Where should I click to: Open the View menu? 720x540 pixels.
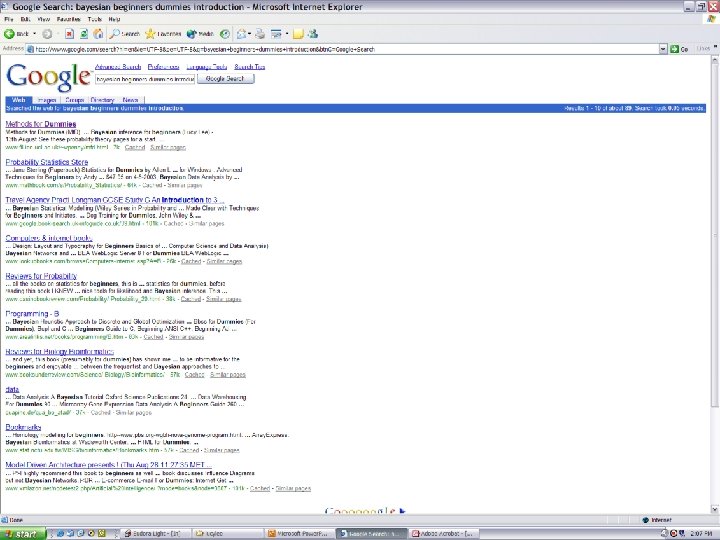44,19
